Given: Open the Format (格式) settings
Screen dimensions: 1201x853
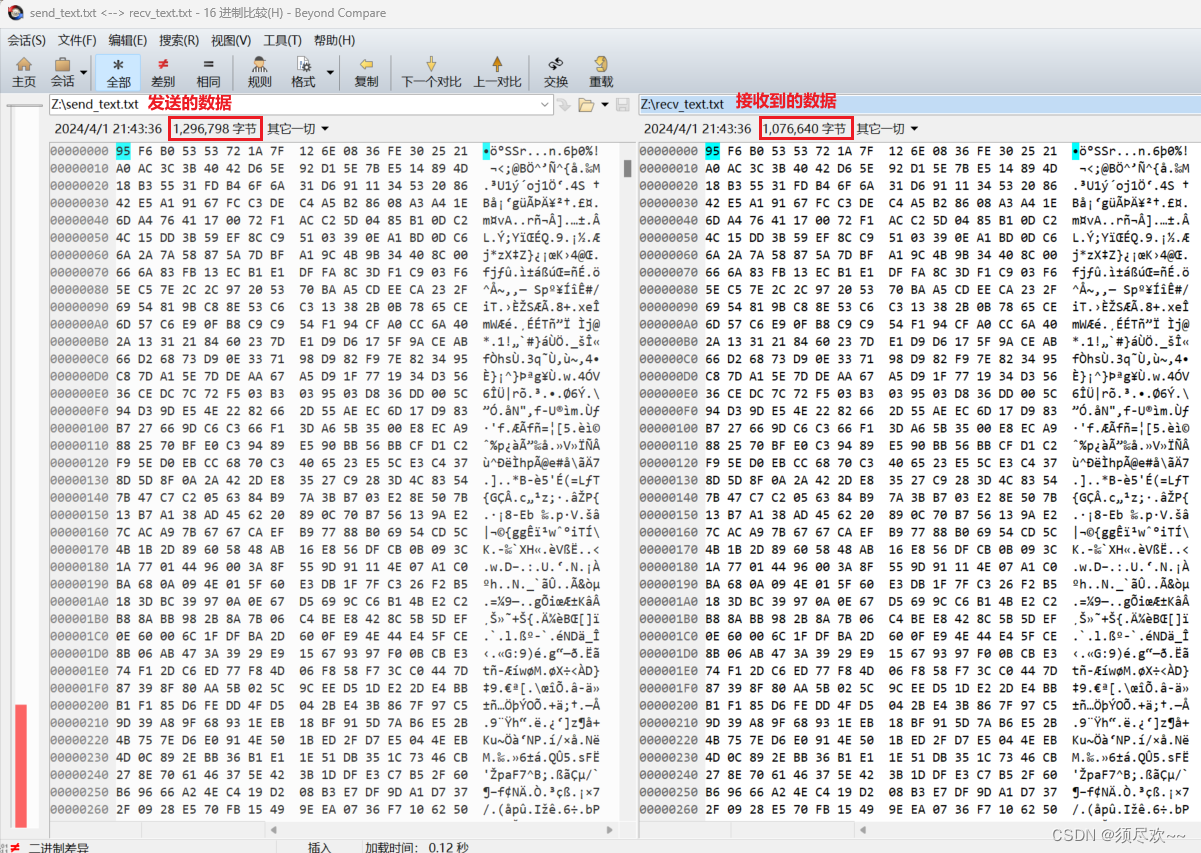Looking at the screenshot, I should [x=303, y=71].
